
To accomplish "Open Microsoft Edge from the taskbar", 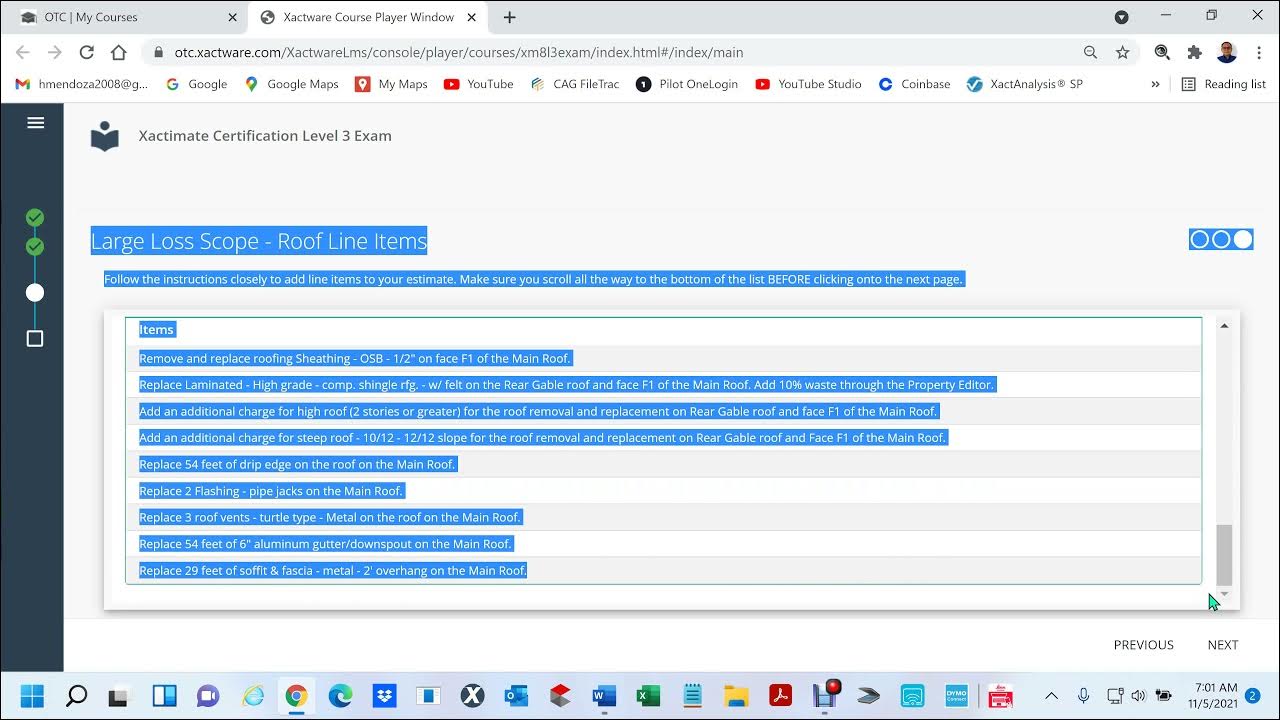I will (340, 695).
